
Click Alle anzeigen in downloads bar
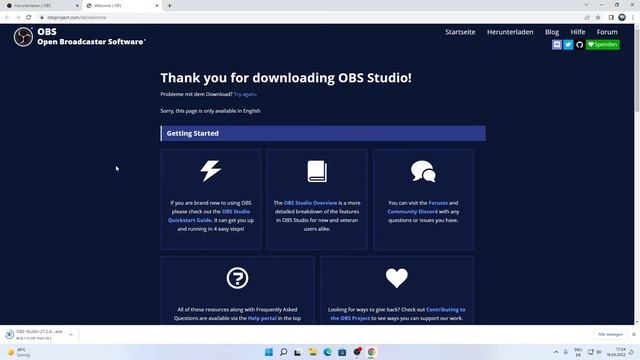610,334
